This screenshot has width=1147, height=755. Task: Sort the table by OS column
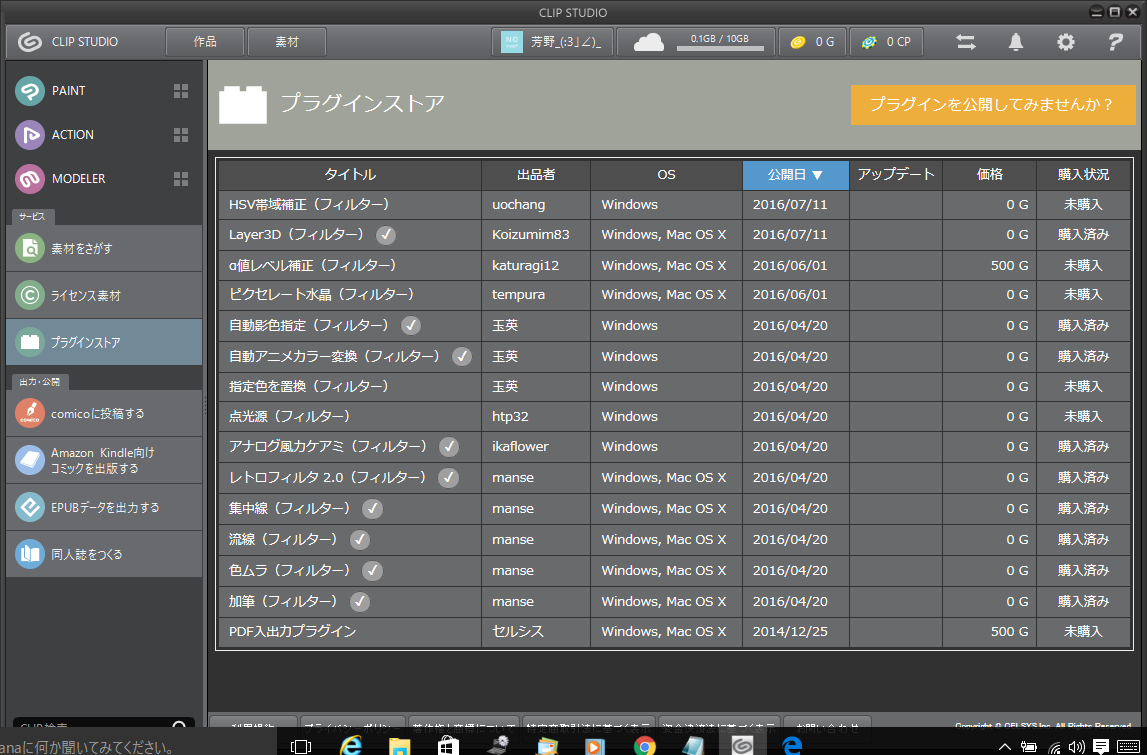pyautogui.click(x=666, y=175)
